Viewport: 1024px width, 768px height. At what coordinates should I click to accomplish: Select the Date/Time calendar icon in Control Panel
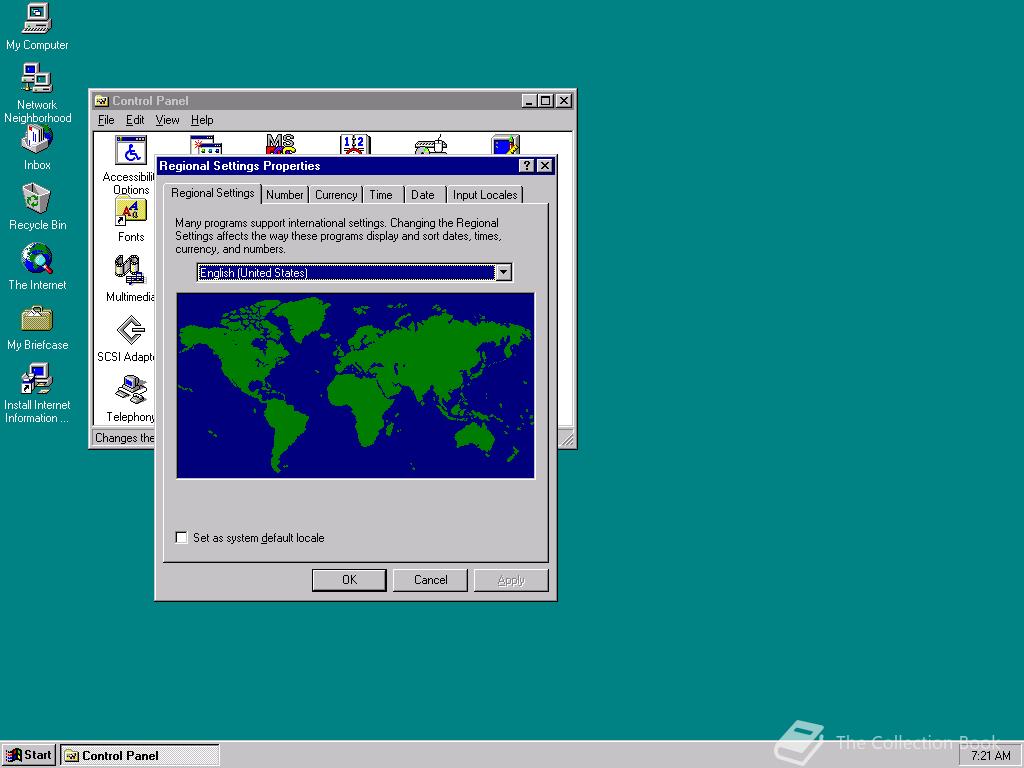[x=355, y=144]
